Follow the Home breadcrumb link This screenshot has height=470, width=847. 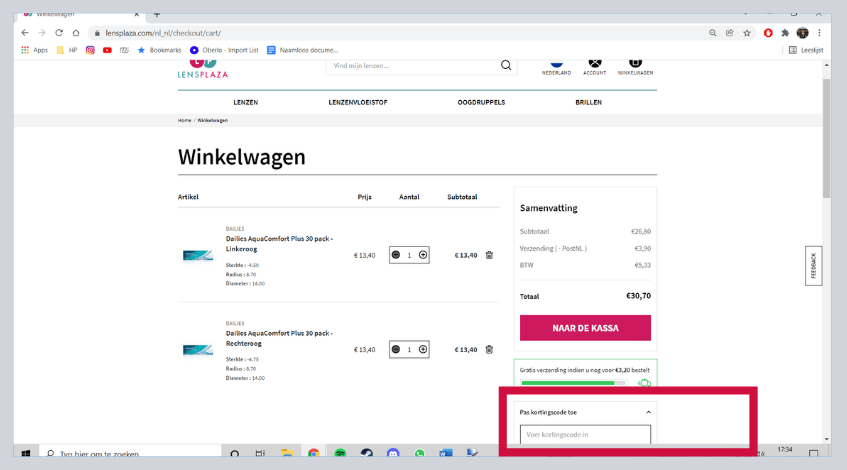point(185,120)
